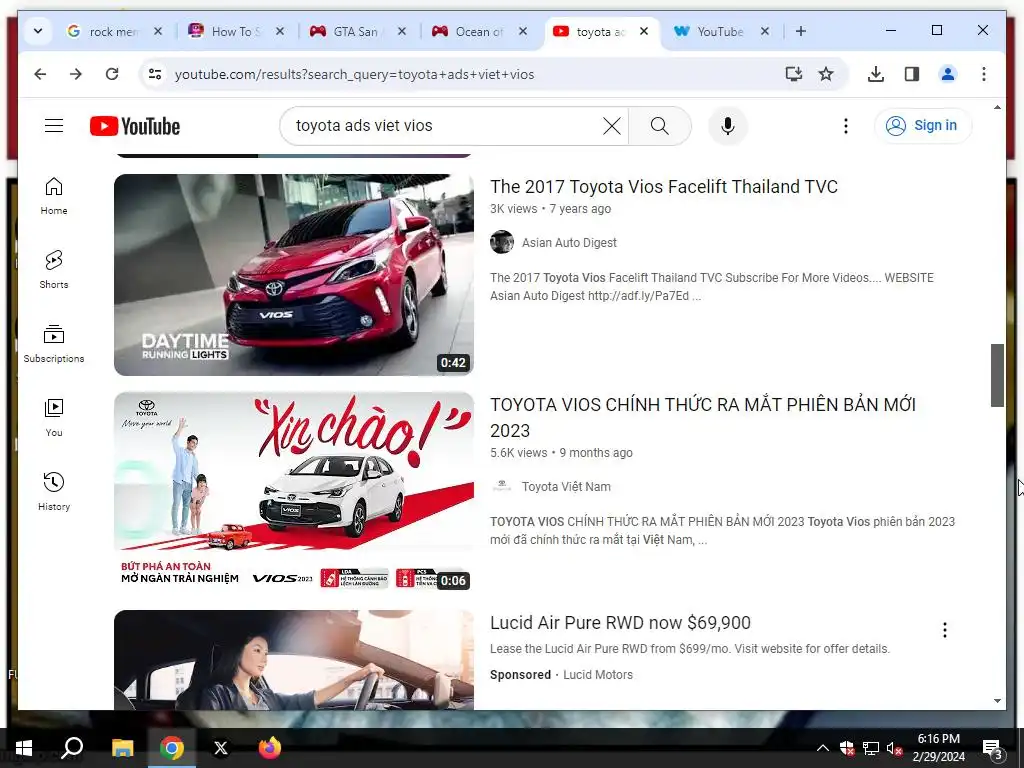This screenshot has height=768, width=1024.
Task: Click the scrollbar down arrow
Action: [x=997, y=701]
